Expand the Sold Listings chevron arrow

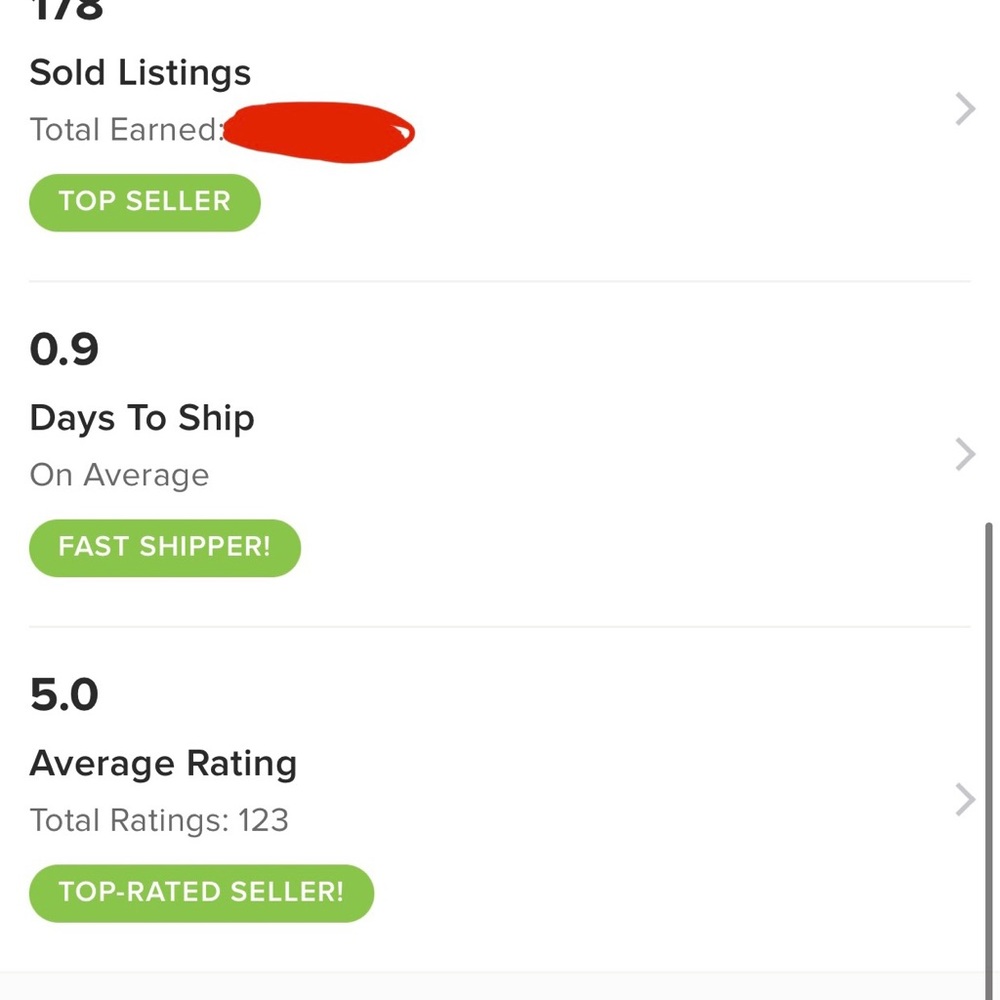[x=964, y=109]
